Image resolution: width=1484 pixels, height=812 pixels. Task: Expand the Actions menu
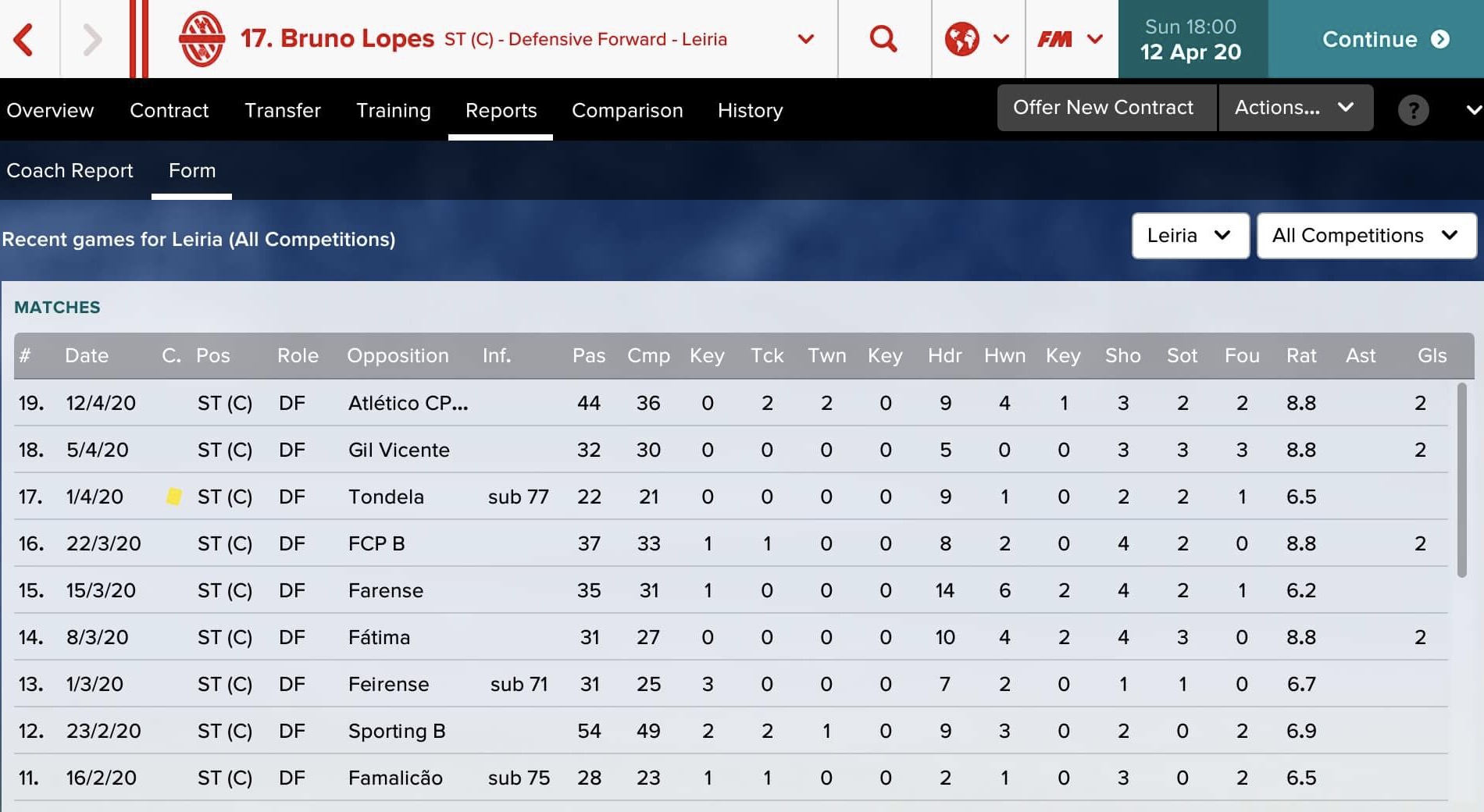pyautogui.click(x=1296, y=108)
